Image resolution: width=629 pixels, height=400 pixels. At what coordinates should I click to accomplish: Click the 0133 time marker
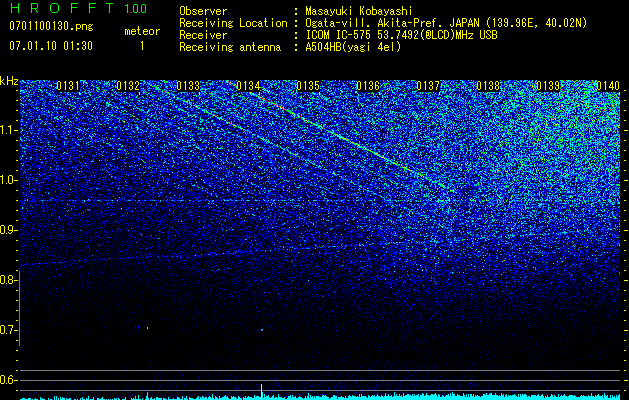188,86
